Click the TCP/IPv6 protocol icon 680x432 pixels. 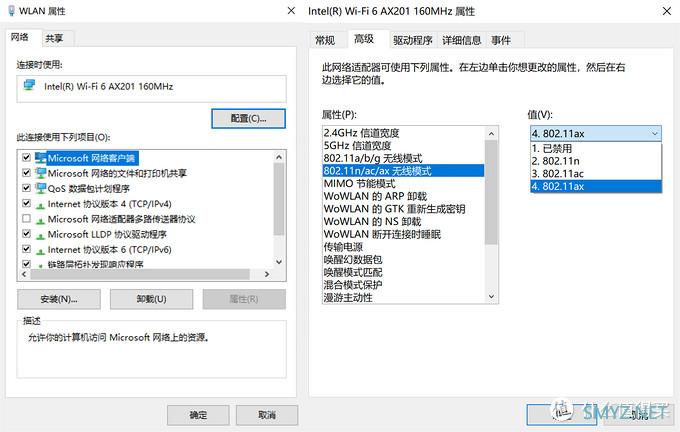(x=41, y=251)
